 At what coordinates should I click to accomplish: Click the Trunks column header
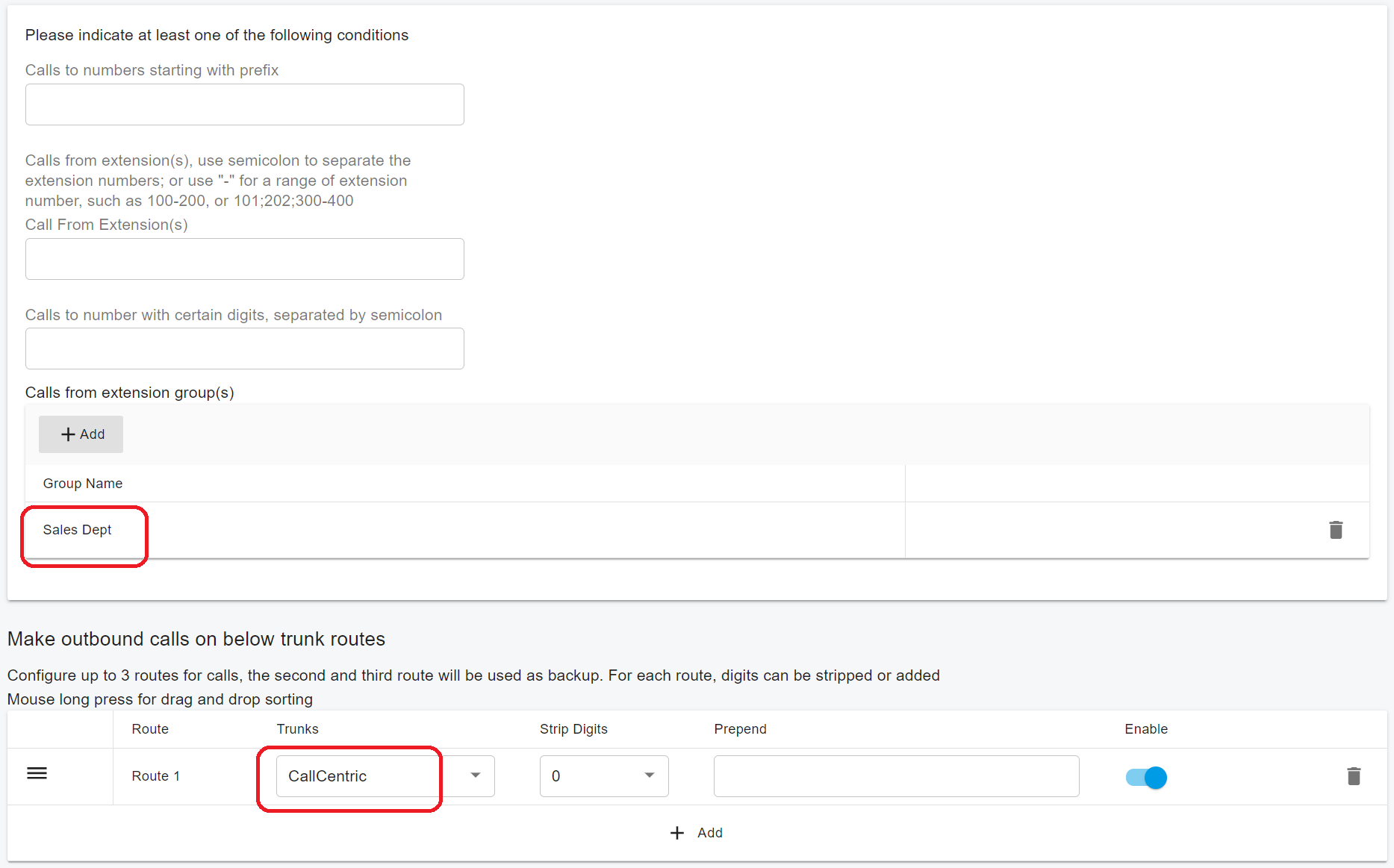pos(297,729)
